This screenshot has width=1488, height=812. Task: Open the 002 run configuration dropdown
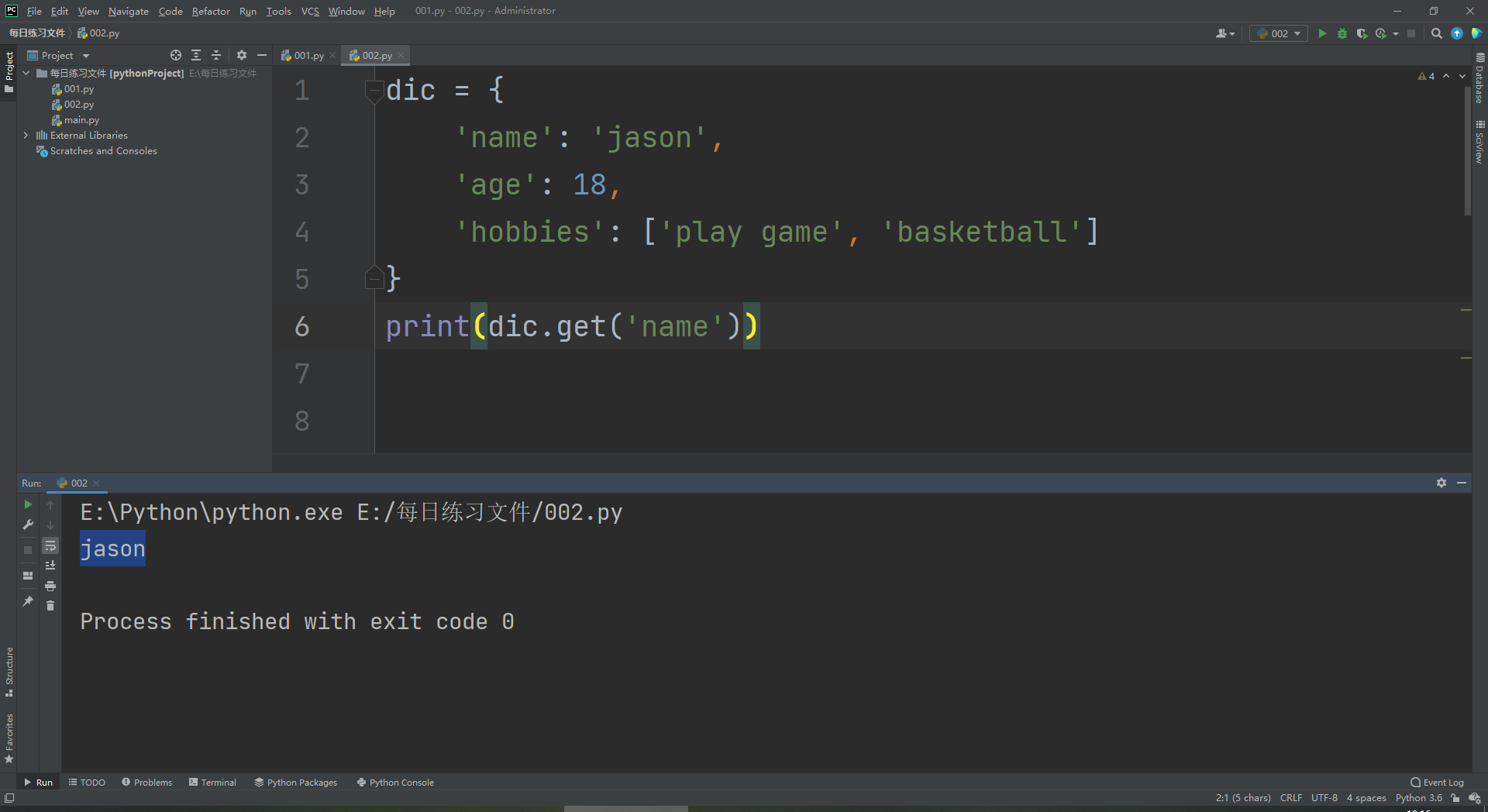[1279, 33]
